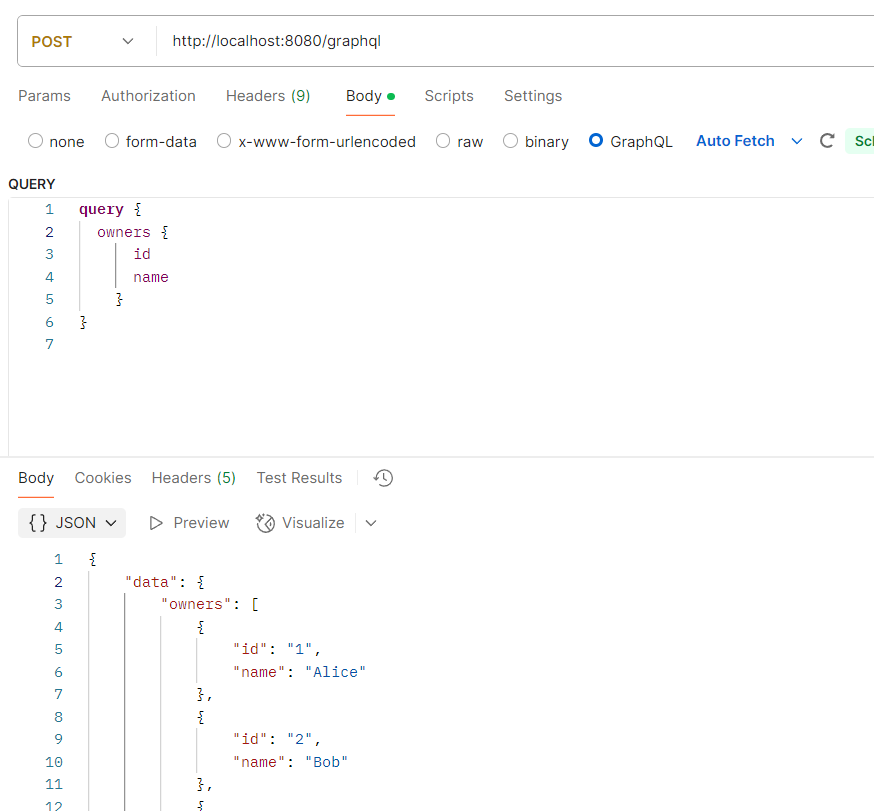Image resolution: width=874 pixels, height=811 pixels.
Task: Expand the Auto Fetch dropdown arrow
Action: click(797, 141)
